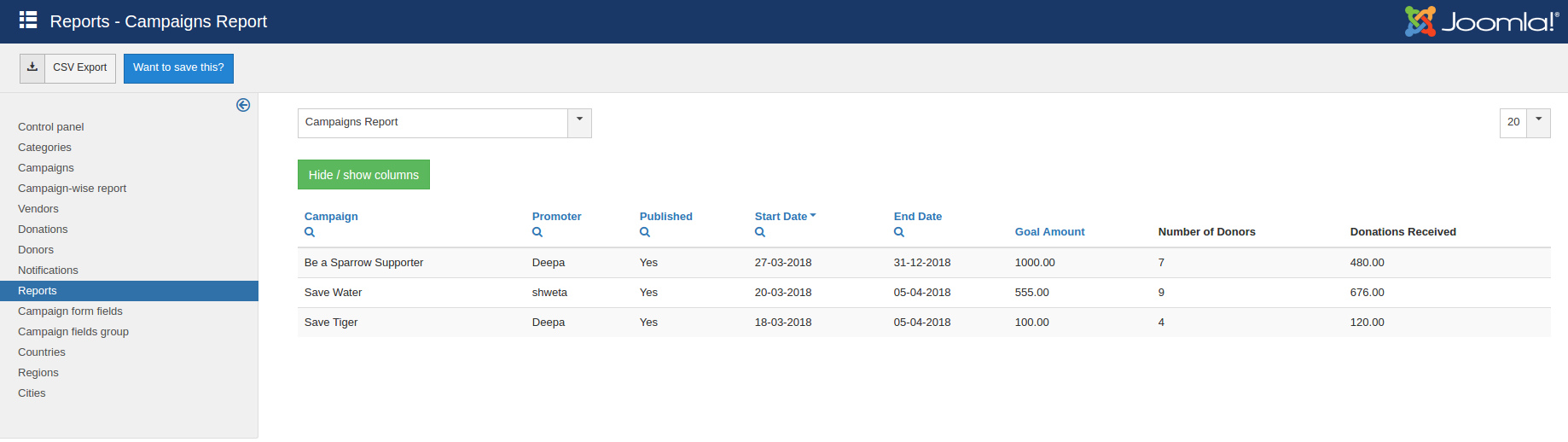Click search icon under Promoter column
This screenshot has height=442, width=1568.
(537, 232)
